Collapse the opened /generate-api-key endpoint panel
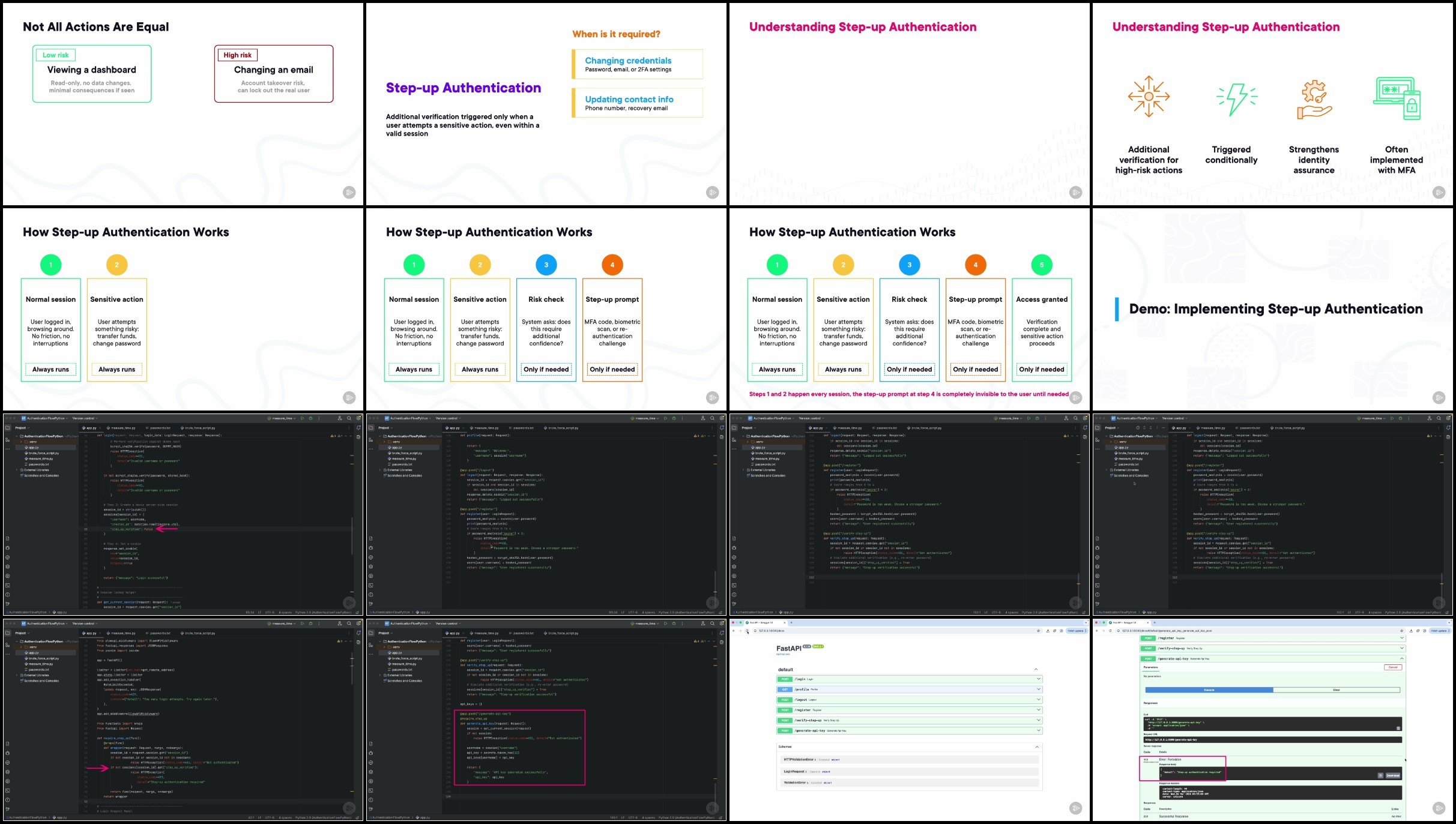Screen dimensions: 1456x824 pos(1401,659)
